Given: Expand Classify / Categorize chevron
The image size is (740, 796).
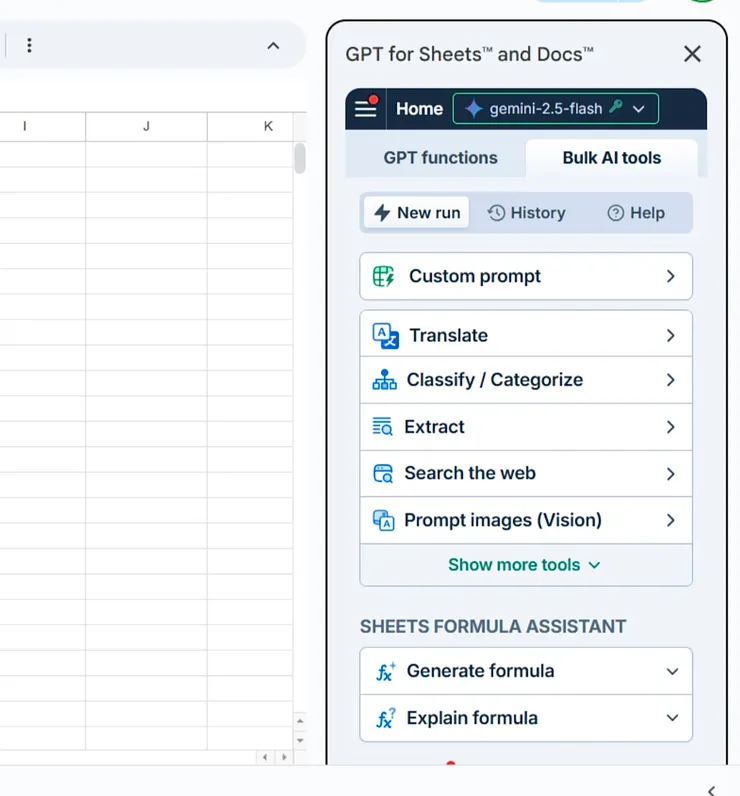Looking at the screenshot, I should [670, 380].
